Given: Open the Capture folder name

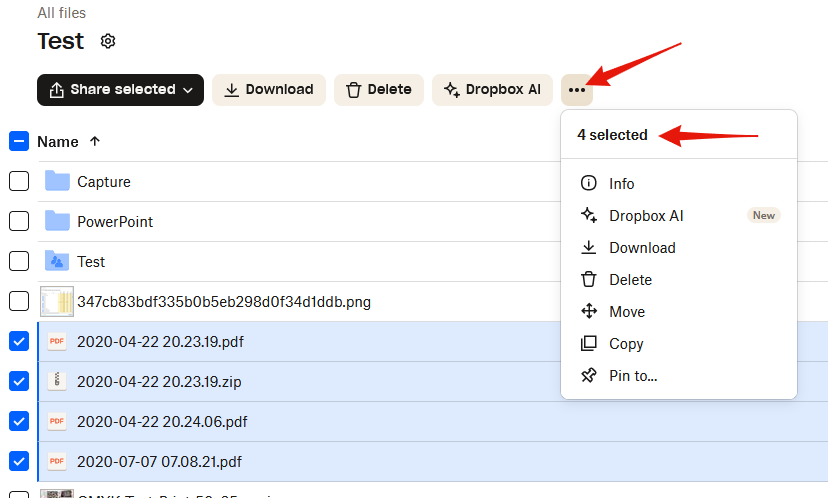Looking at the screenshot, I should (104, 182).
